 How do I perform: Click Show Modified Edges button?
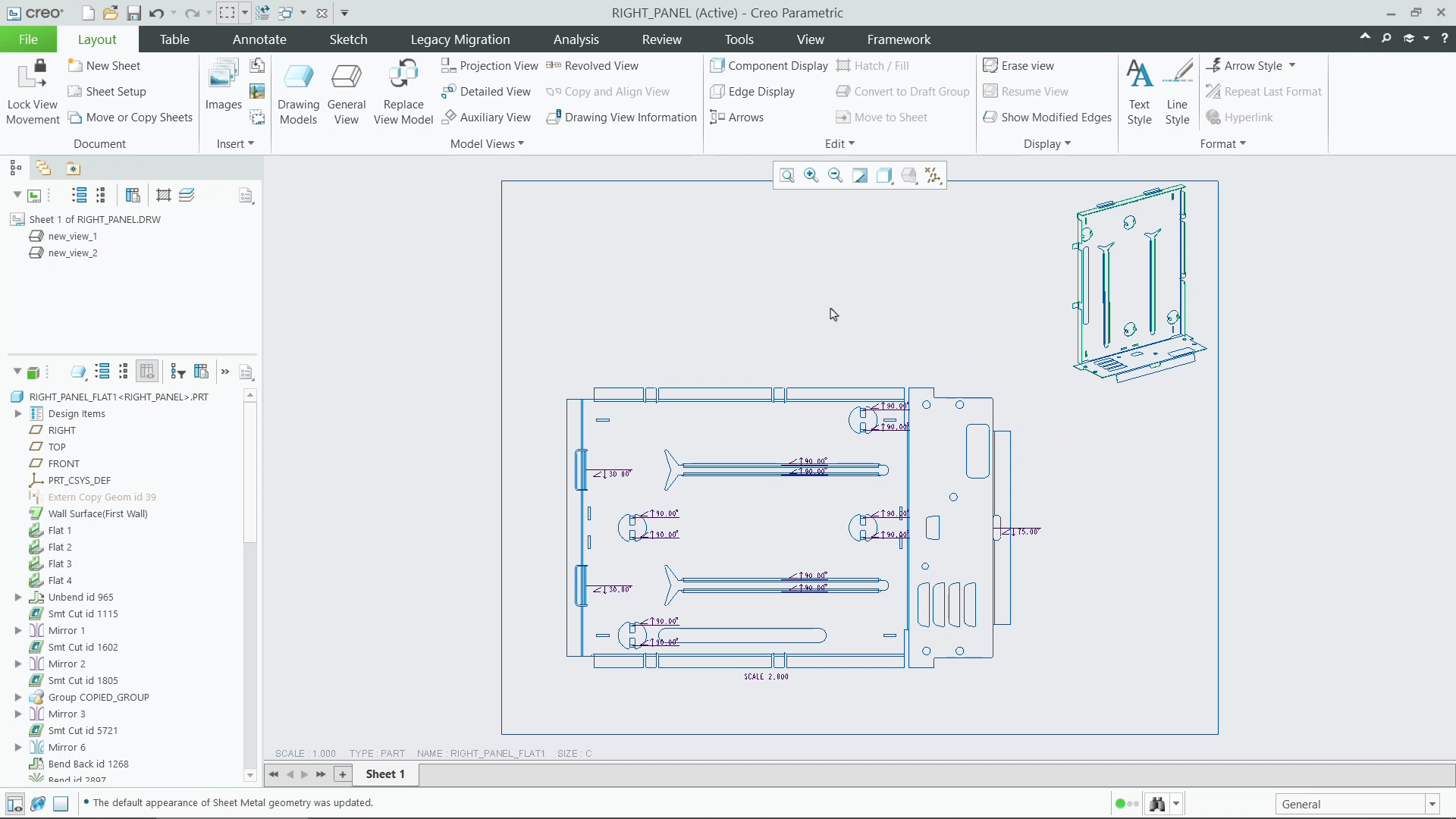(1047, 118)
